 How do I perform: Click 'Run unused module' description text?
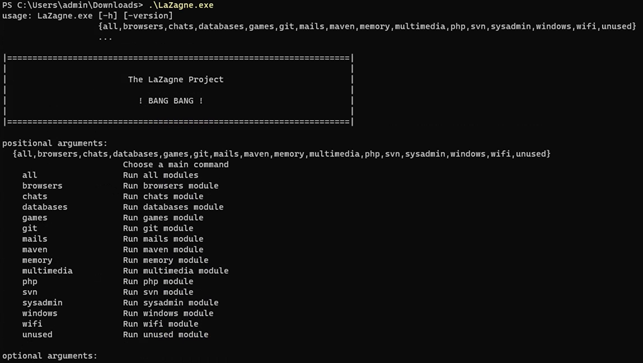[x=165, y=335]
